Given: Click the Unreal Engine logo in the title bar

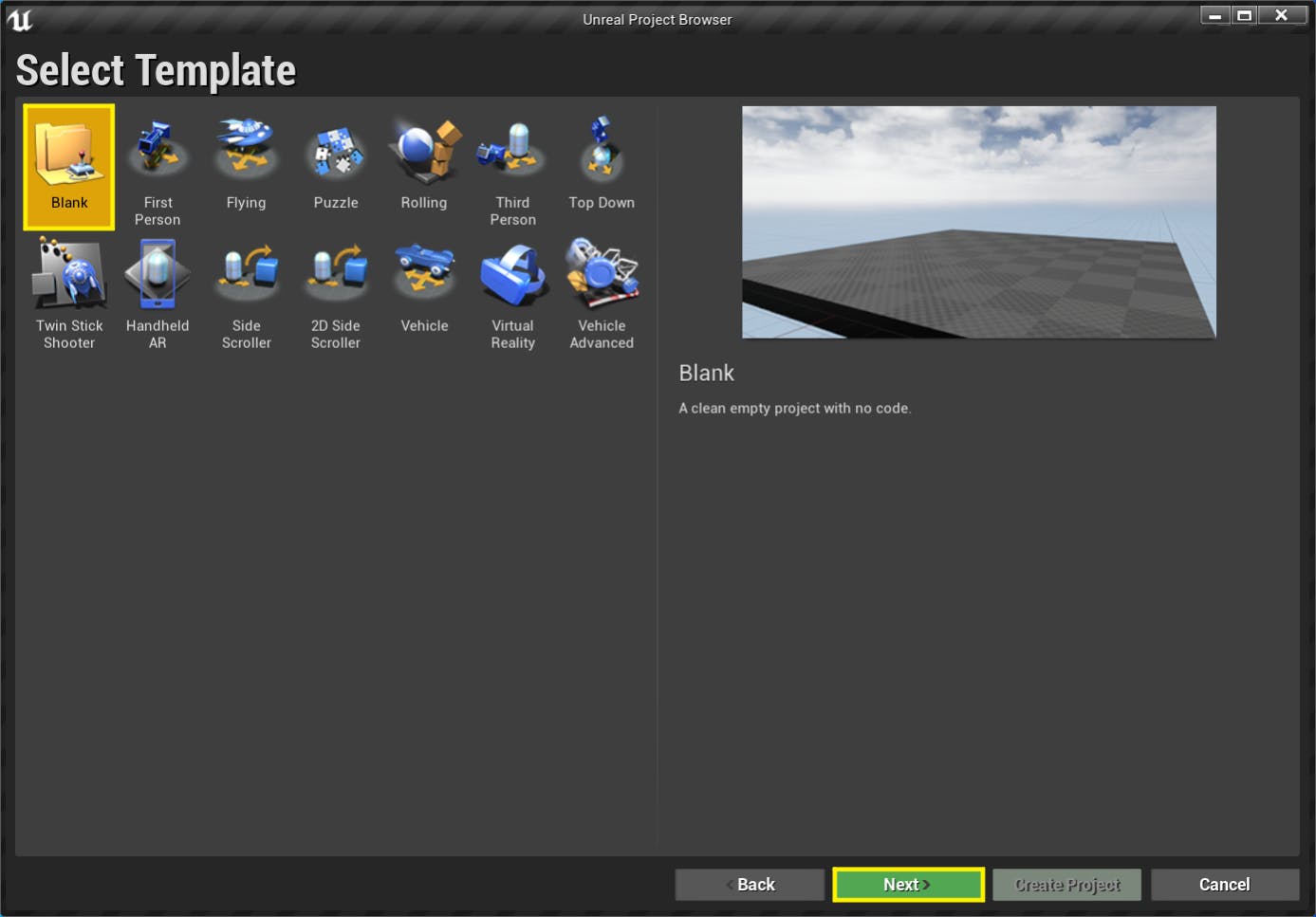Looking at the screenshot, I should (x=20, y=18).
